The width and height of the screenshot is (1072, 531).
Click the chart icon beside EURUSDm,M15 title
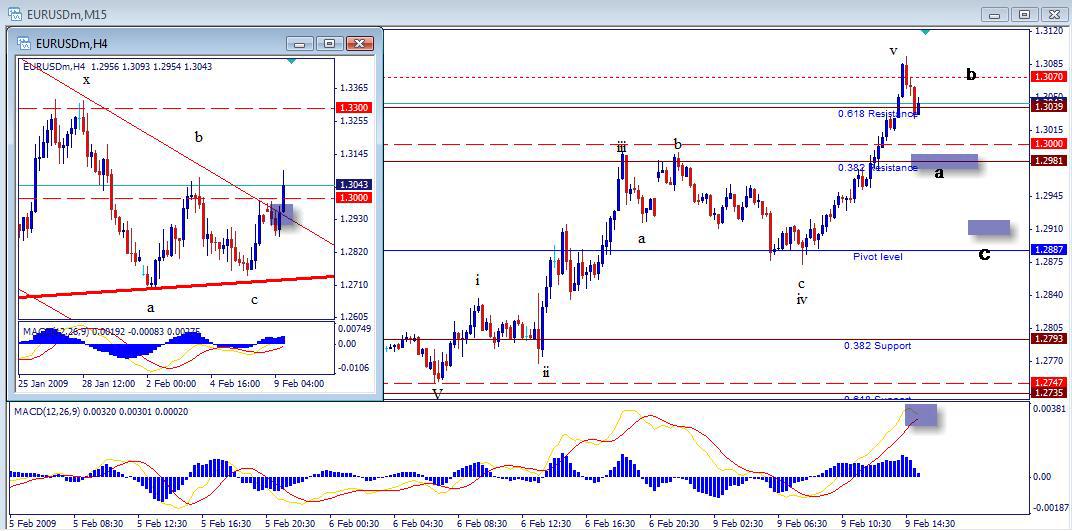(14, 14)
